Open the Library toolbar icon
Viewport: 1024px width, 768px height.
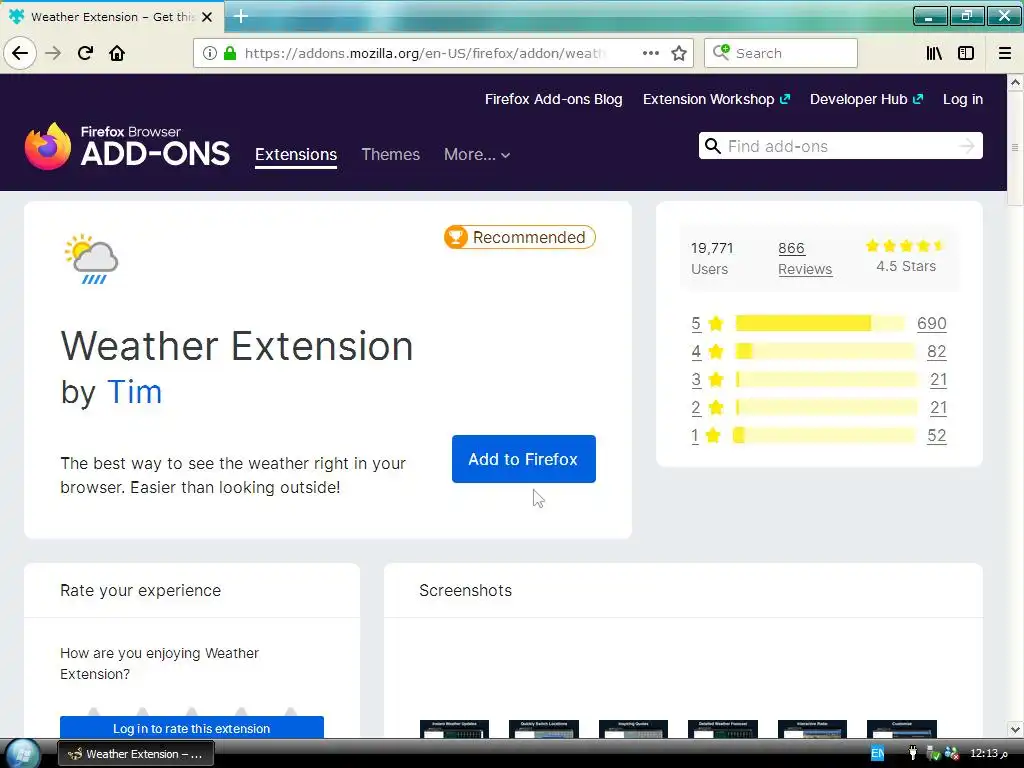coord(934,53)
